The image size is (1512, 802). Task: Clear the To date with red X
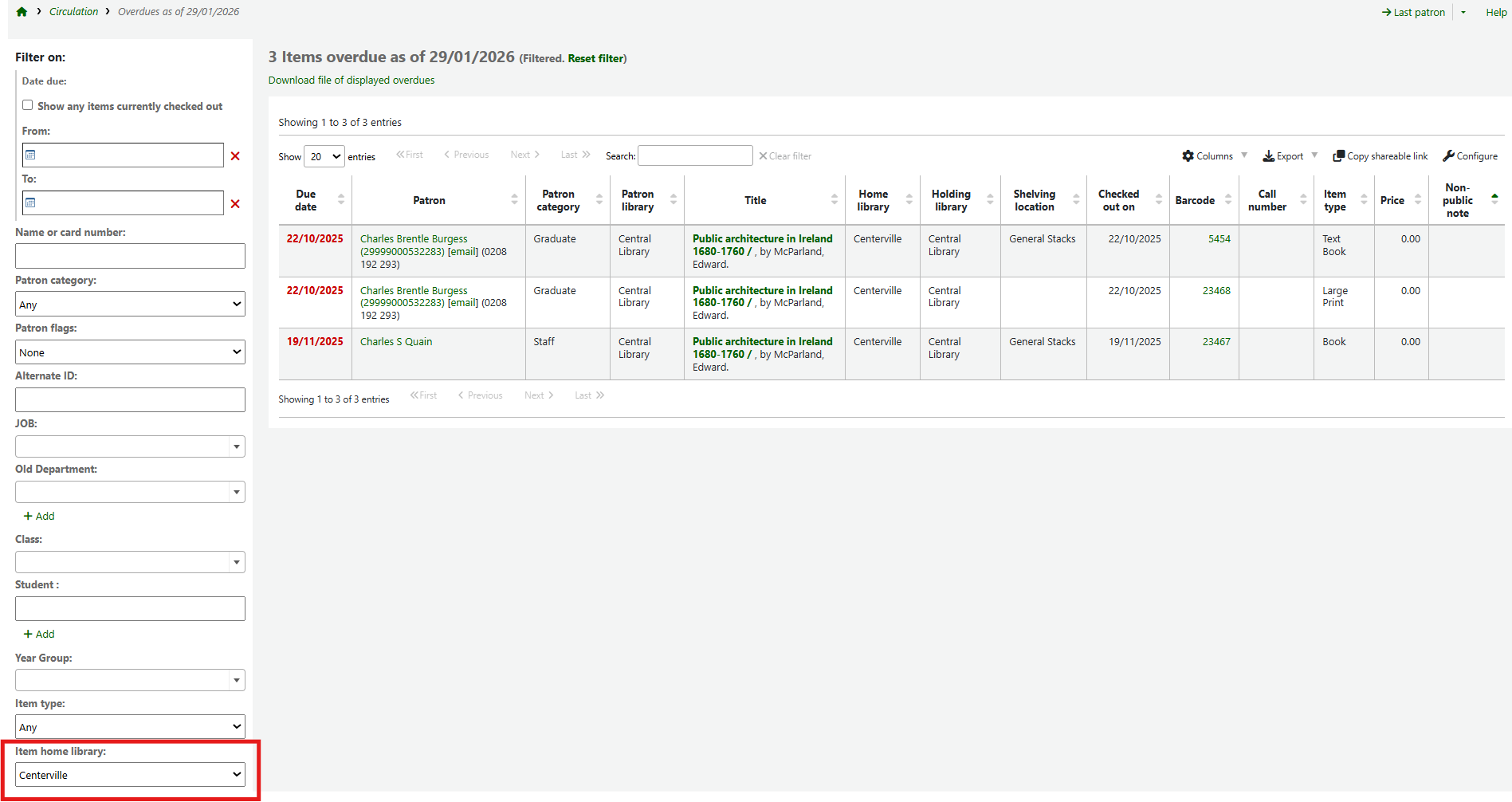(235, 204)
